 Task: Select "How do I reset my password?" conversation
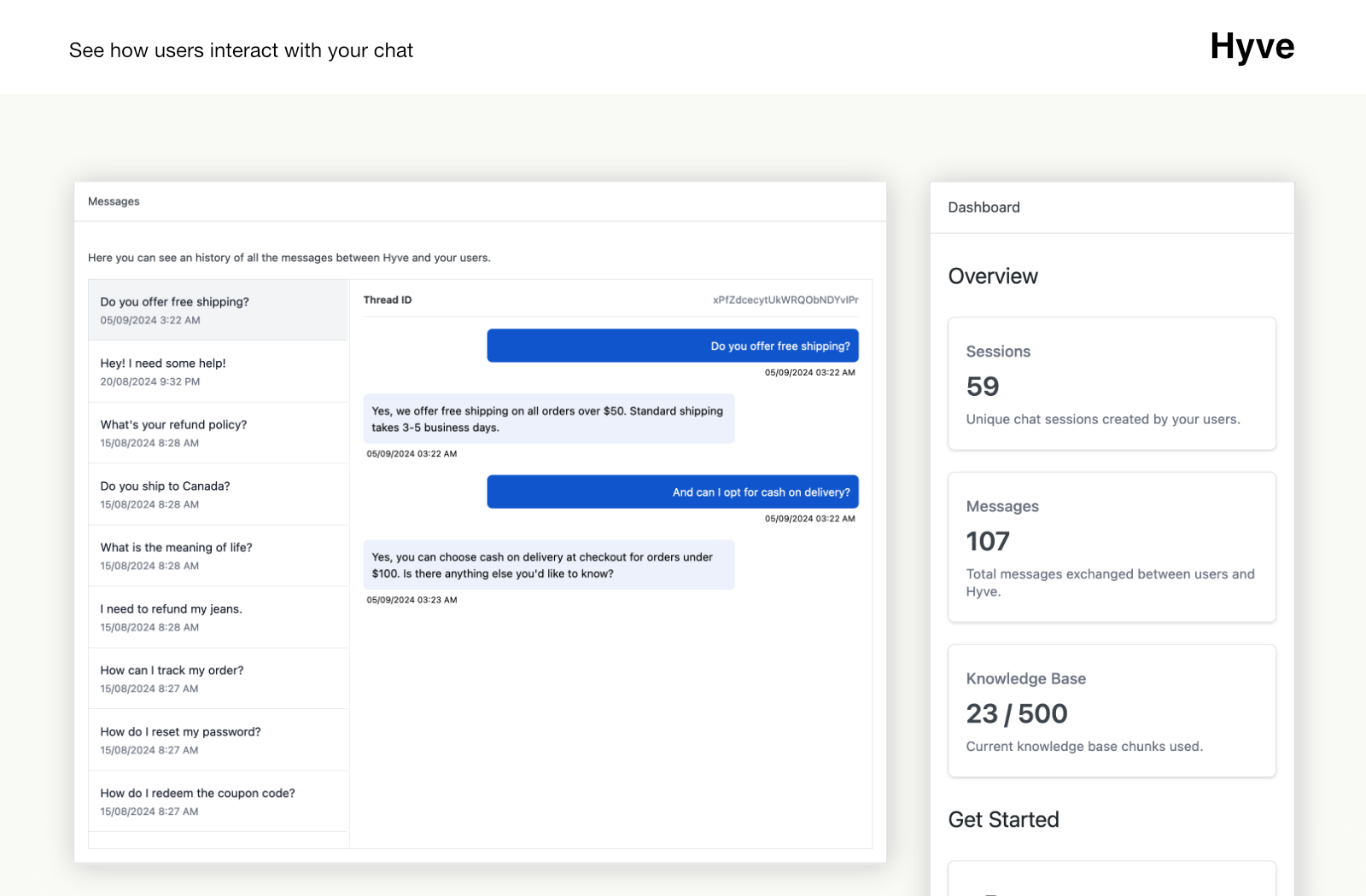click(218, 740)
